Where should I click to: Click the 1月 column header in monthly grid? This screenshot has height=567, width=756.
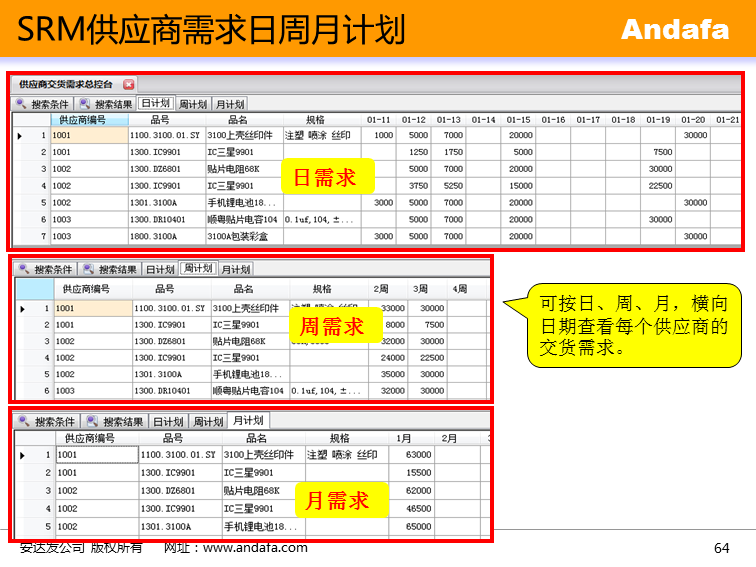(404, 438)
